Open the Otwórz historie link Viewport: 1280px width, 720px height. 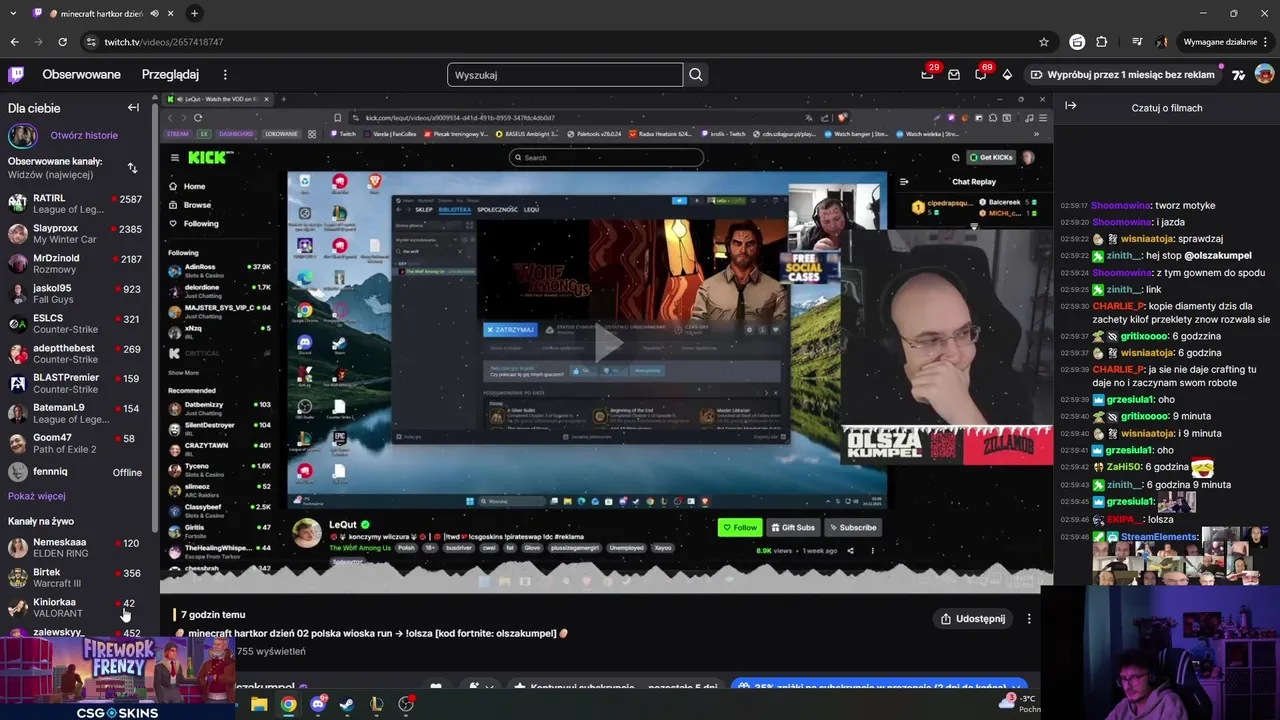click(84, 135)
